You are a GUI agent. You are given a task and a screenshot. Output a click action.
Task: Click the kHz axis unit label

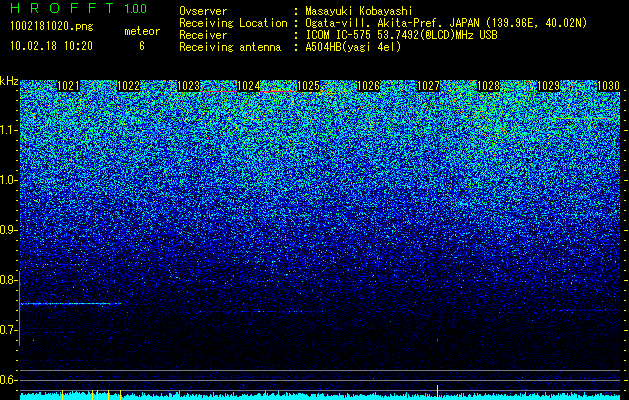point(9,81)
